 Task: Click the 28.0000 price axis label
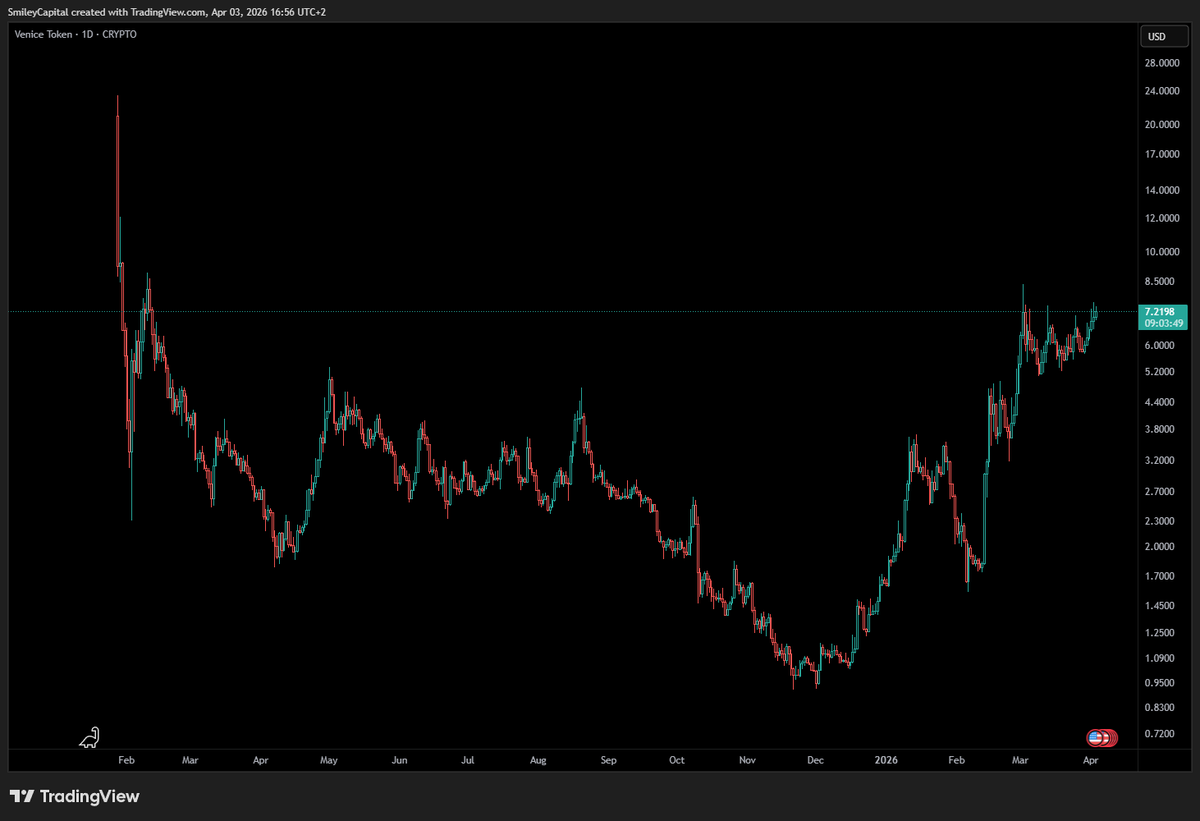[x=1164, y=63]
